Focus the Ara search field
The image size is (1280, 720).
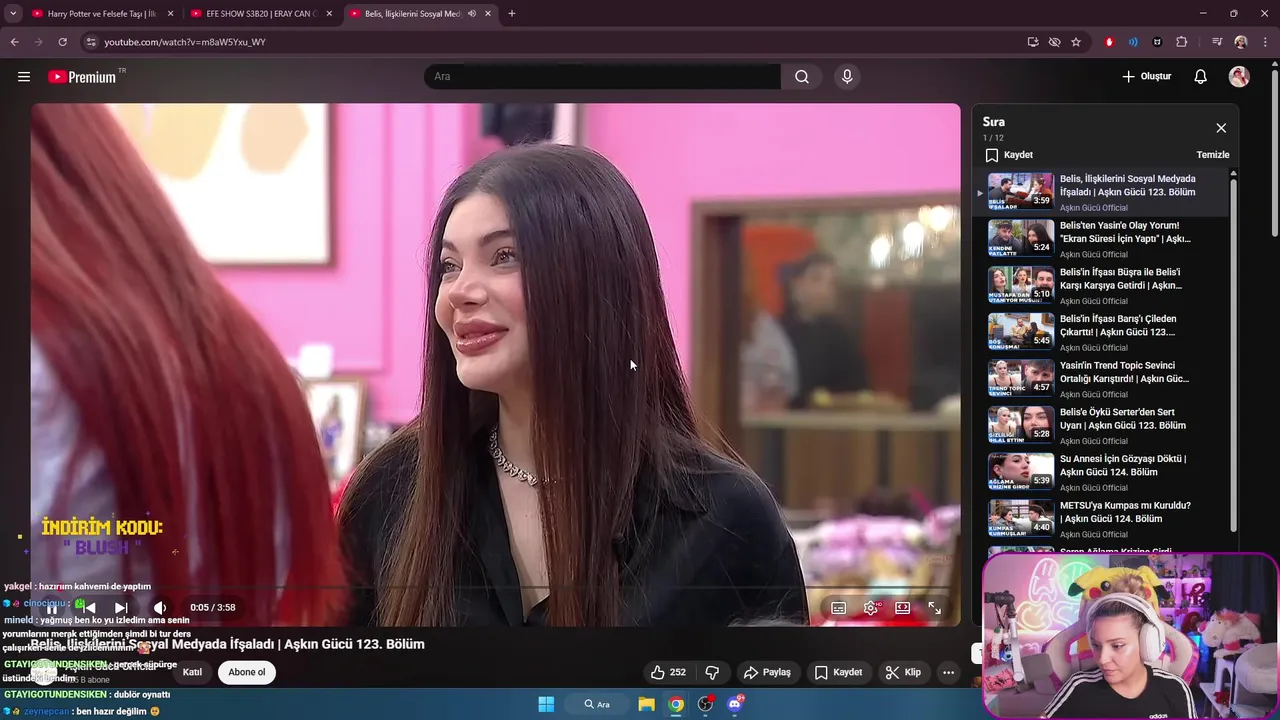click(x=602, y=77)
